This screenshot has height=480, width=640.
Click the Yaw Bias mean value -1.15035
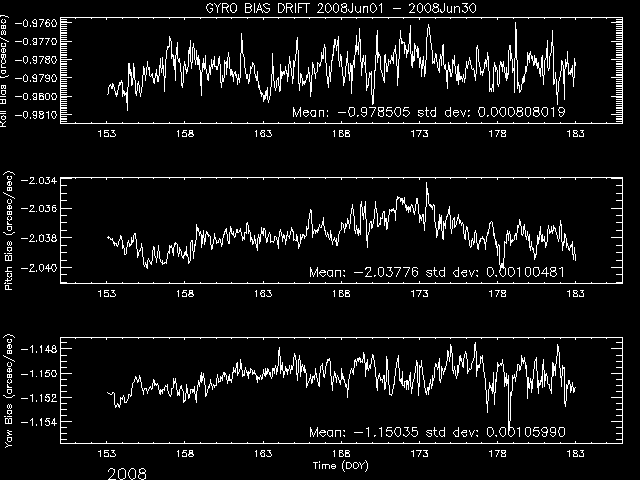[386, 432]
